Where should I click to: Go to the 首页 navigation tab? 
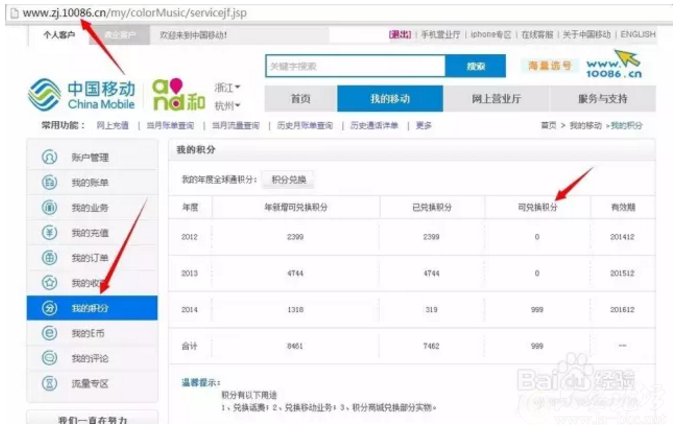(x=300, y=99)
